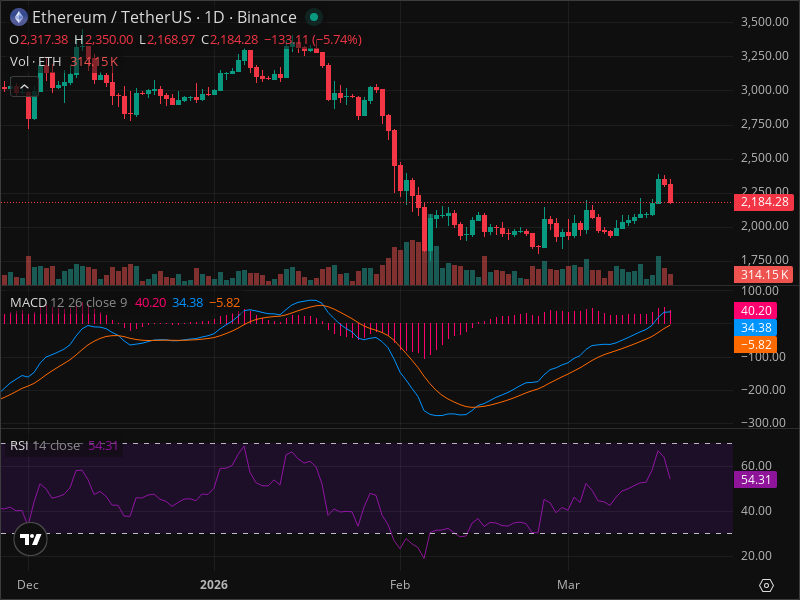Image resolution: width=800 pixels, height=600 pixels.
Task: Open the TradingView logo button
Action: [x=30, y=539]
